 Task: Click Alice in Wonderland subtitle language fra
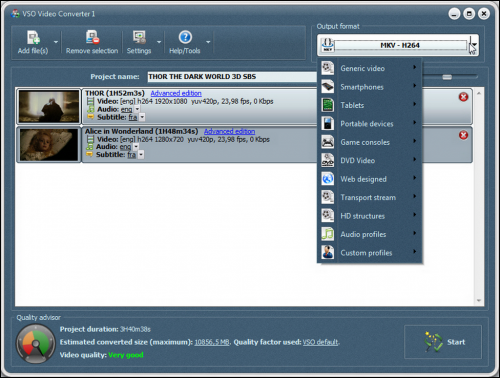tap(131, 155)
